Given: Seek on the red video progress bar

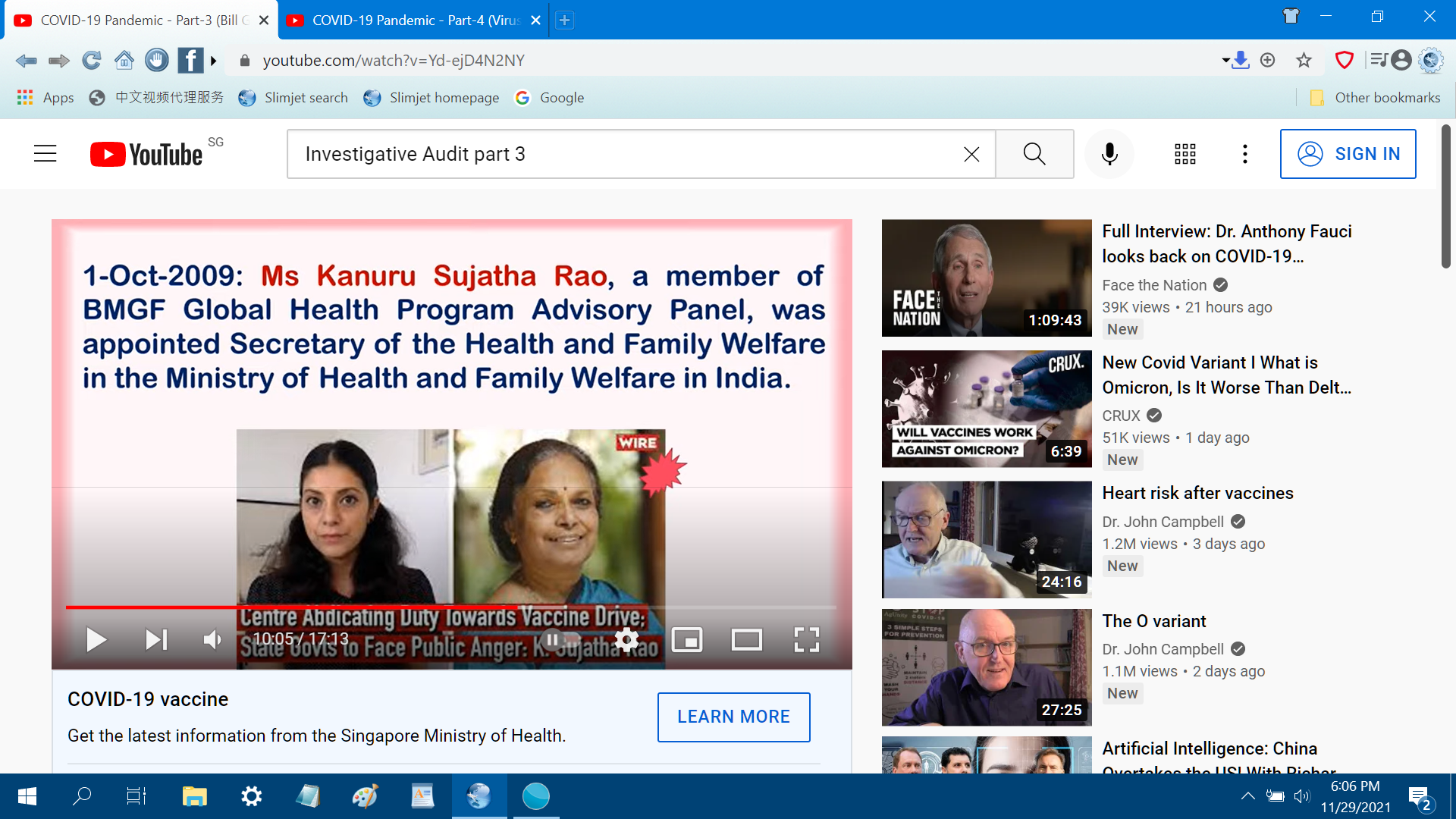Looking at the screenshot, I should click(x=451, y=607).
